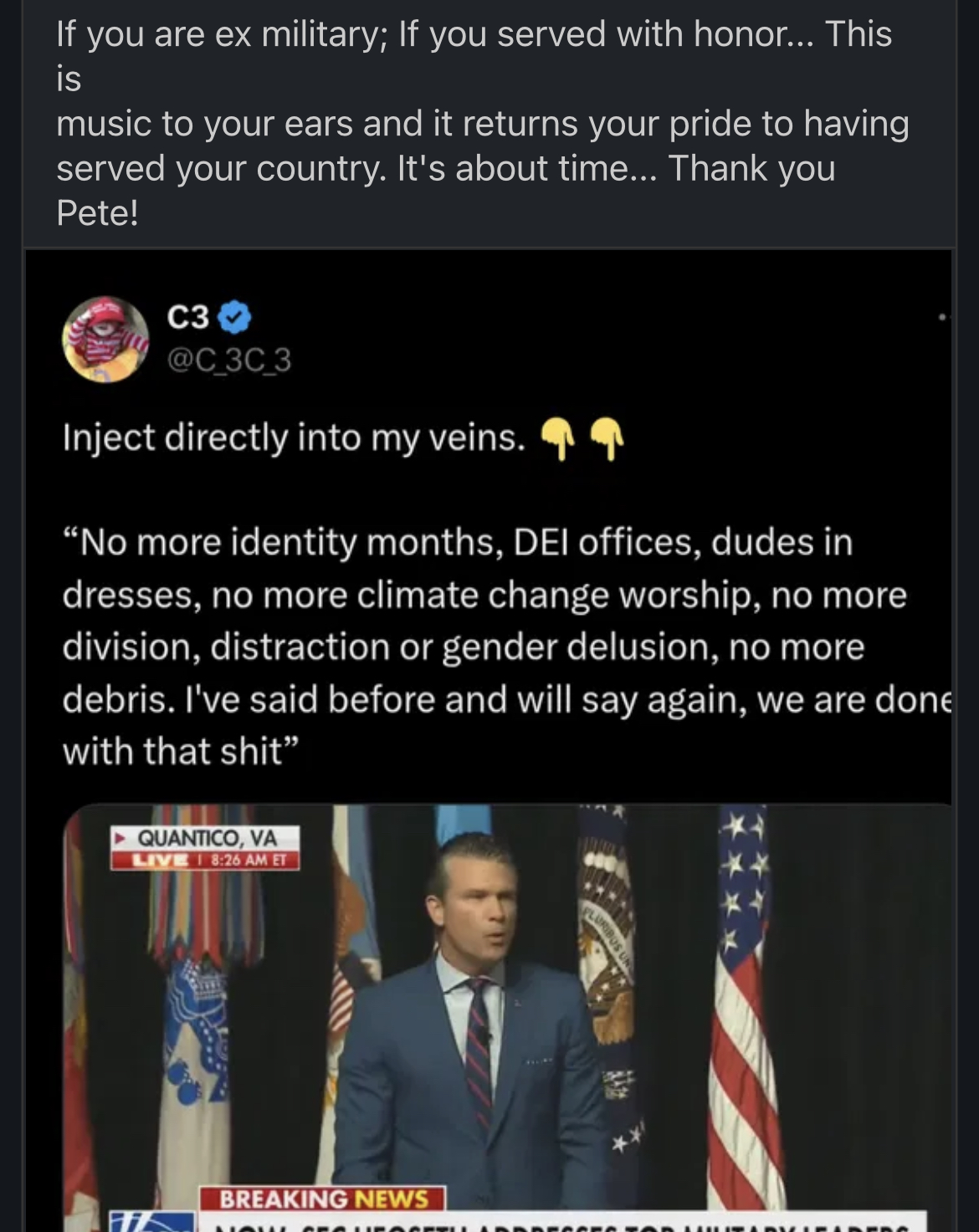Click "Inject directly into my veins" text

295,437
